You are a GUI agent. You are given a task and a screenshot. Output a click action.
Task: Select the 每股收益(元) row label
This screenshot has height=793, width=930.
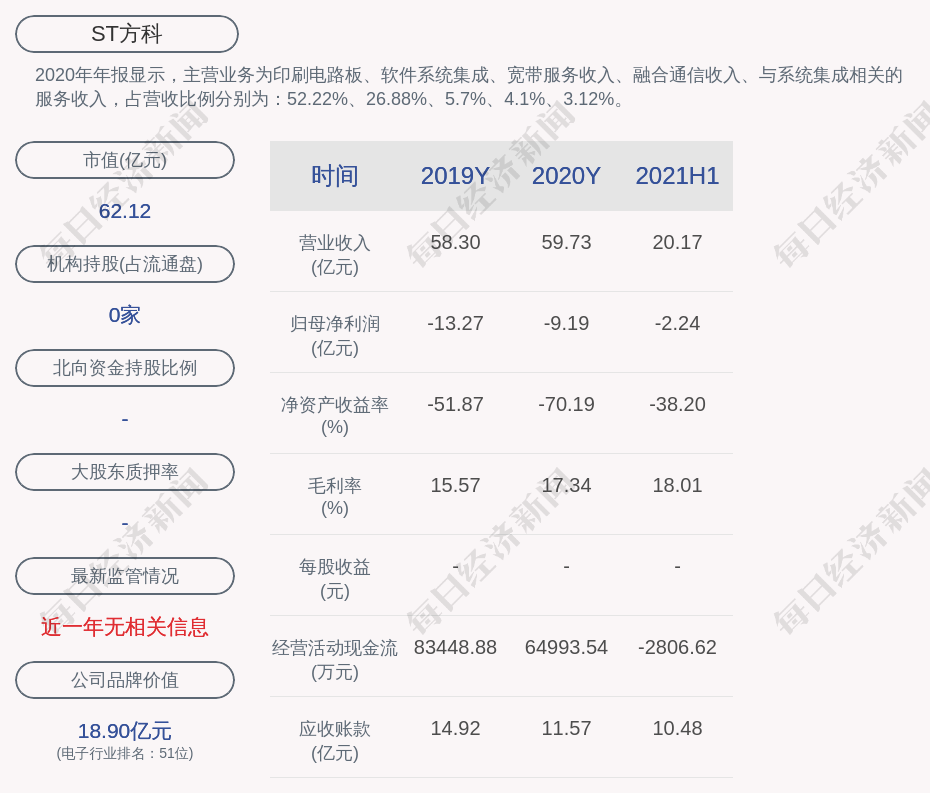pyautogui.click(x=335, y=579)
